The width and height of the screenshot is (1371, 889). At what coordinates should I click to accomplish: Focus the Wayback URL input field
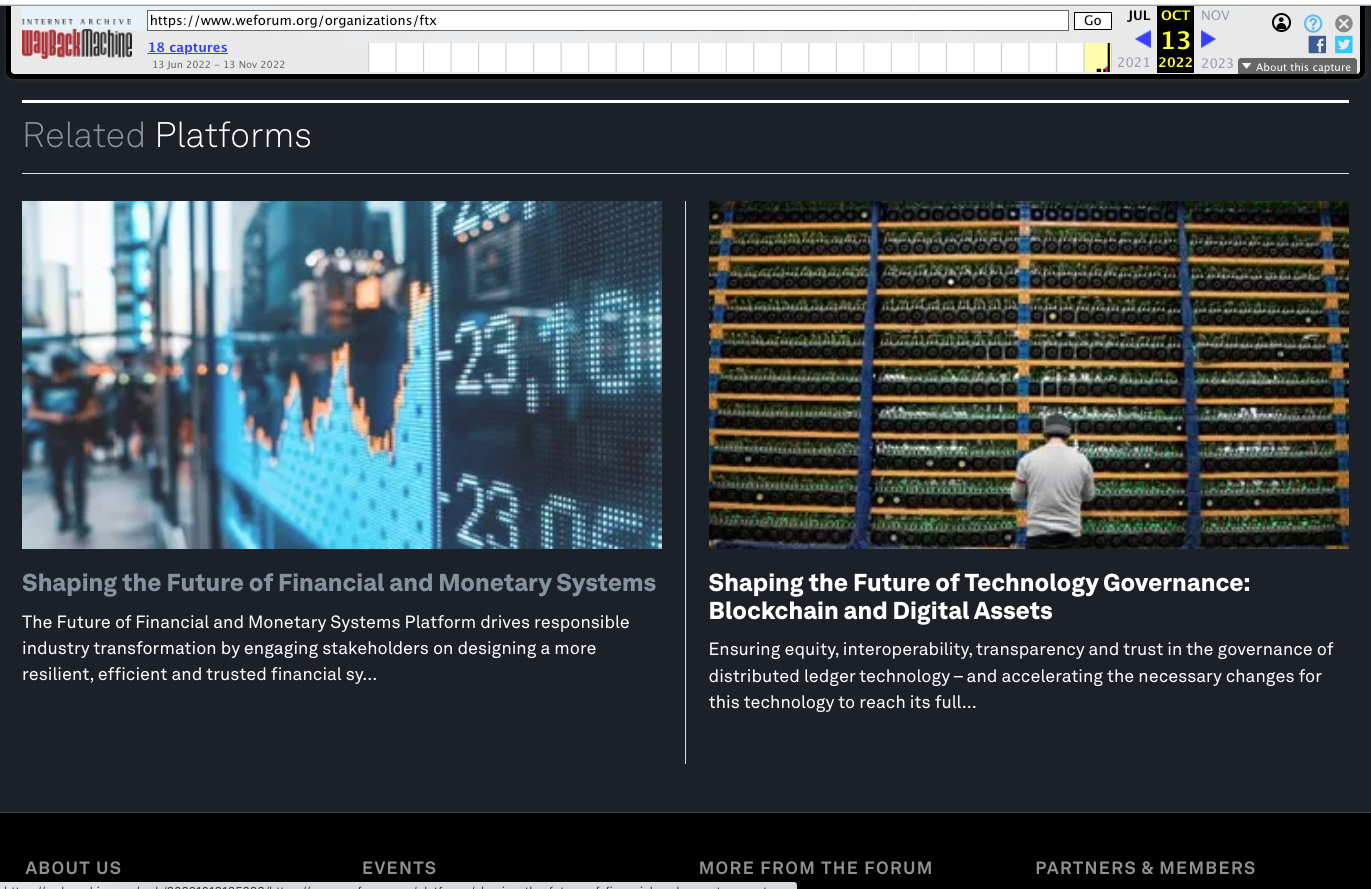(x=608, y=20)
